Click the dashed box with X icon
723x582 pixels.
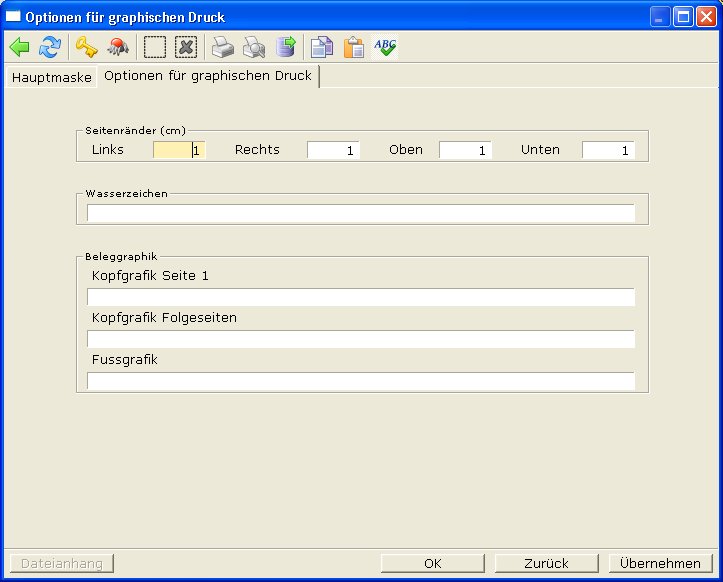[x=186, y=47]
